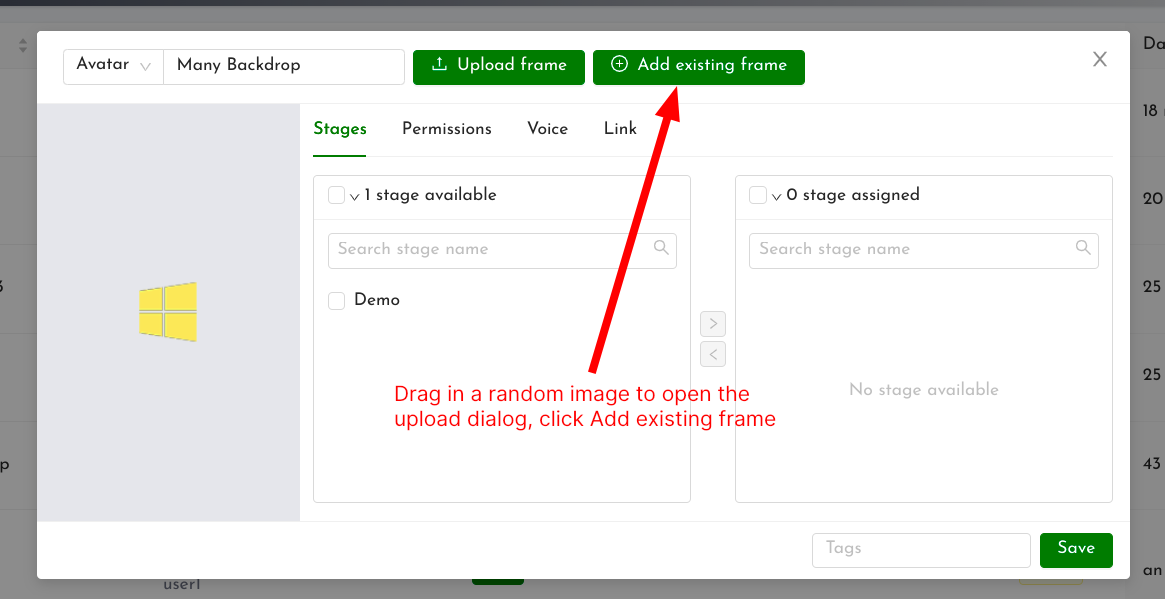Image resolution: width=1165 pixels, height=599 pixels.
Task: Click the upload icon on Upload frame button
Action: 440,67
